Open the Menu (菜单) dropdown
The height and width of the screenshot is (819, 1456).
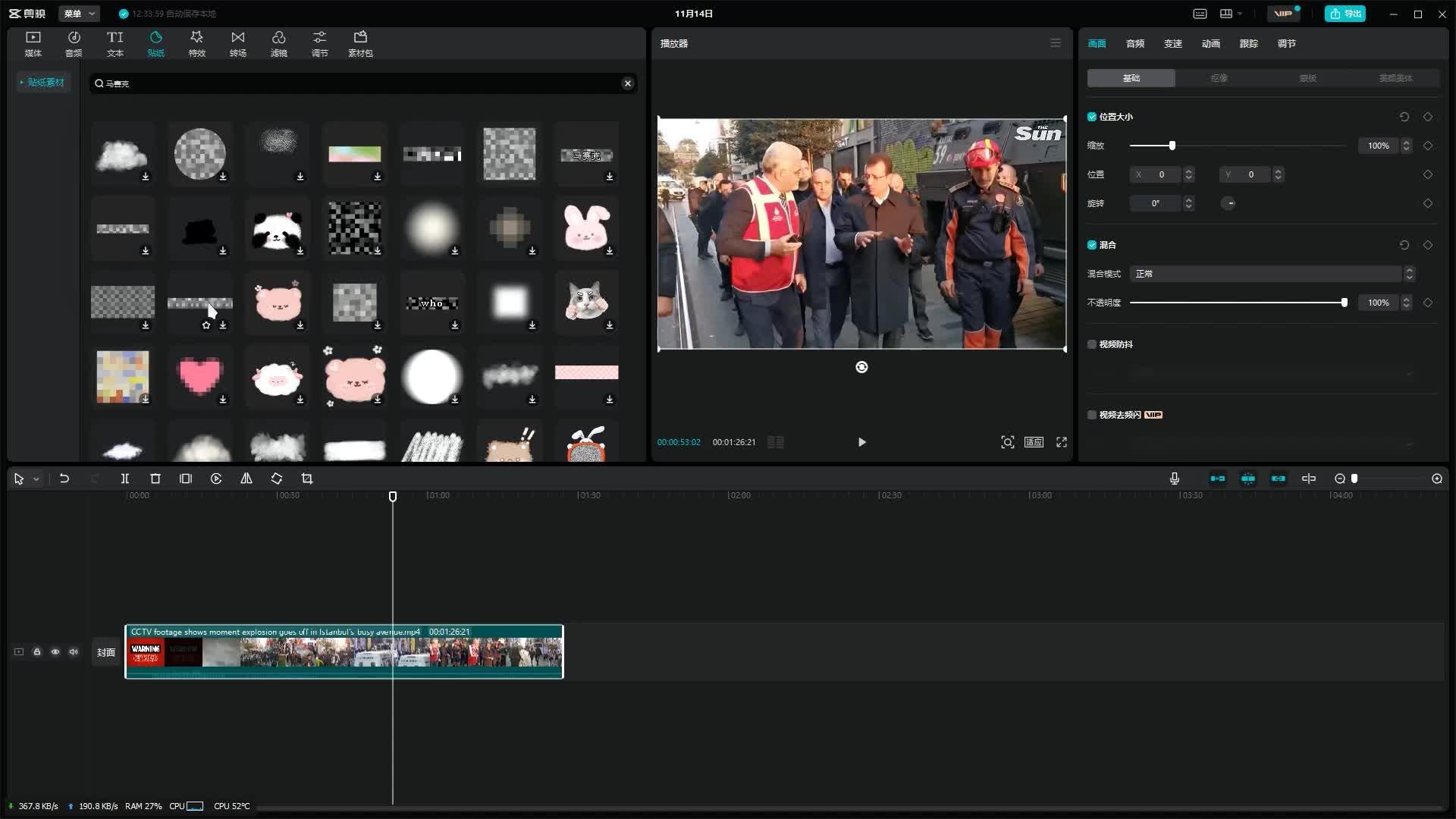pyautogui.click(x=79, y=14)
